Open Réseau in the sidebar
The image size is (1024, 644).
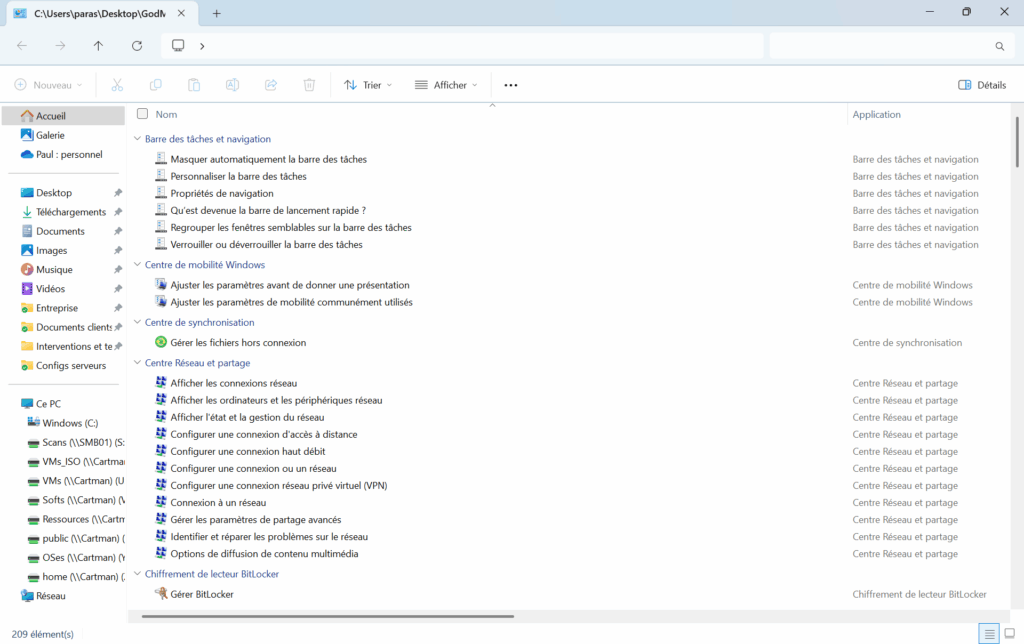pos(50,596)
